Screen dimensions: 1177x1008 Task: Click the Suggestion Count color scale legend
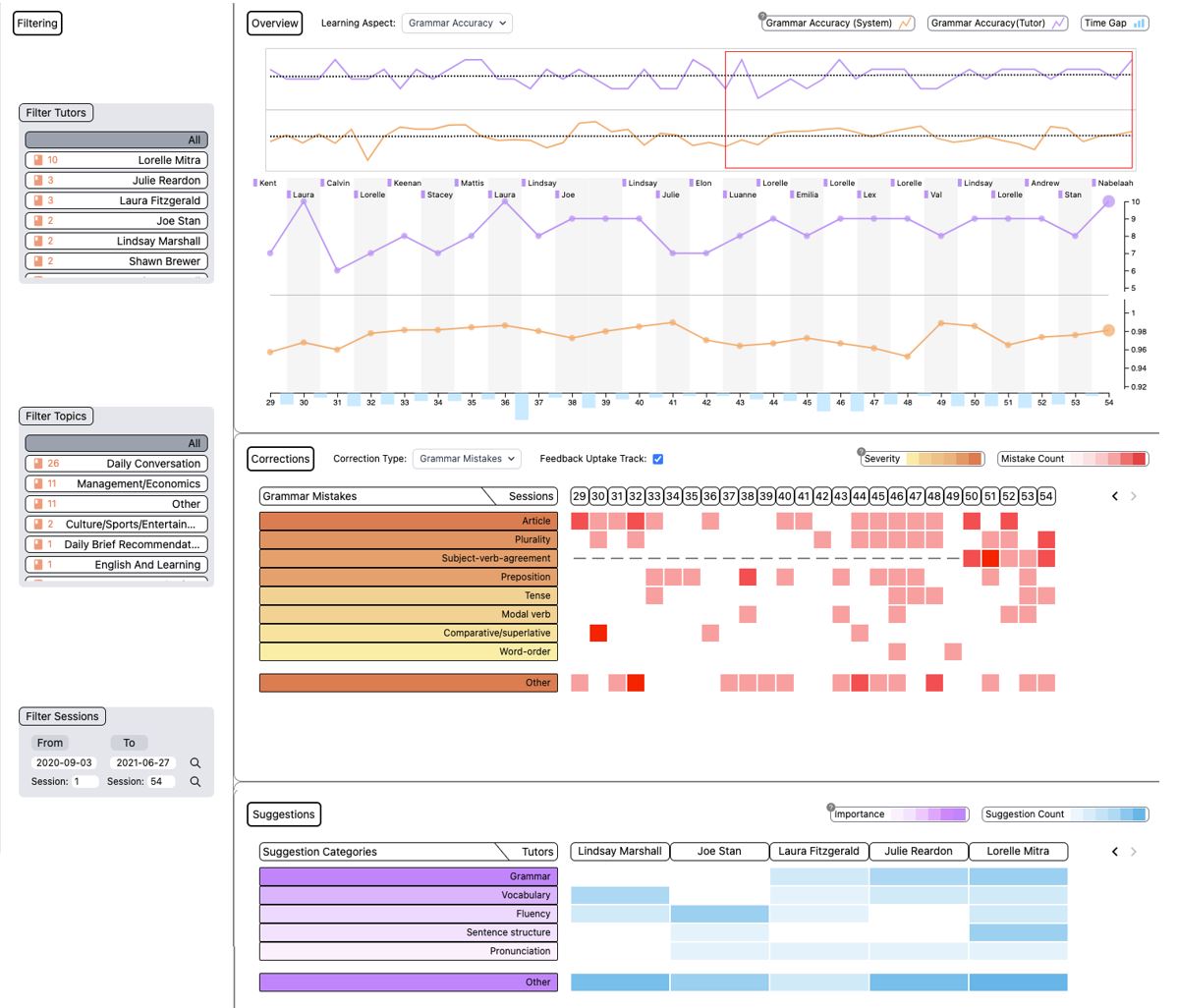pyautogui.click(x=1064, y=814)
